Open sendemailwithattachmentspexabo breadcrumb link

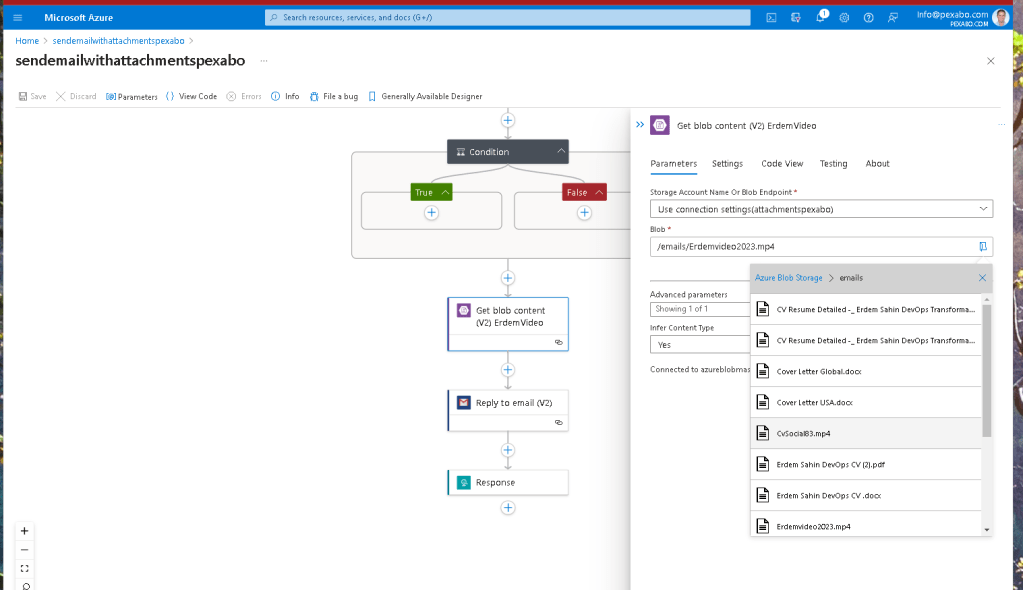click(118, 40)
